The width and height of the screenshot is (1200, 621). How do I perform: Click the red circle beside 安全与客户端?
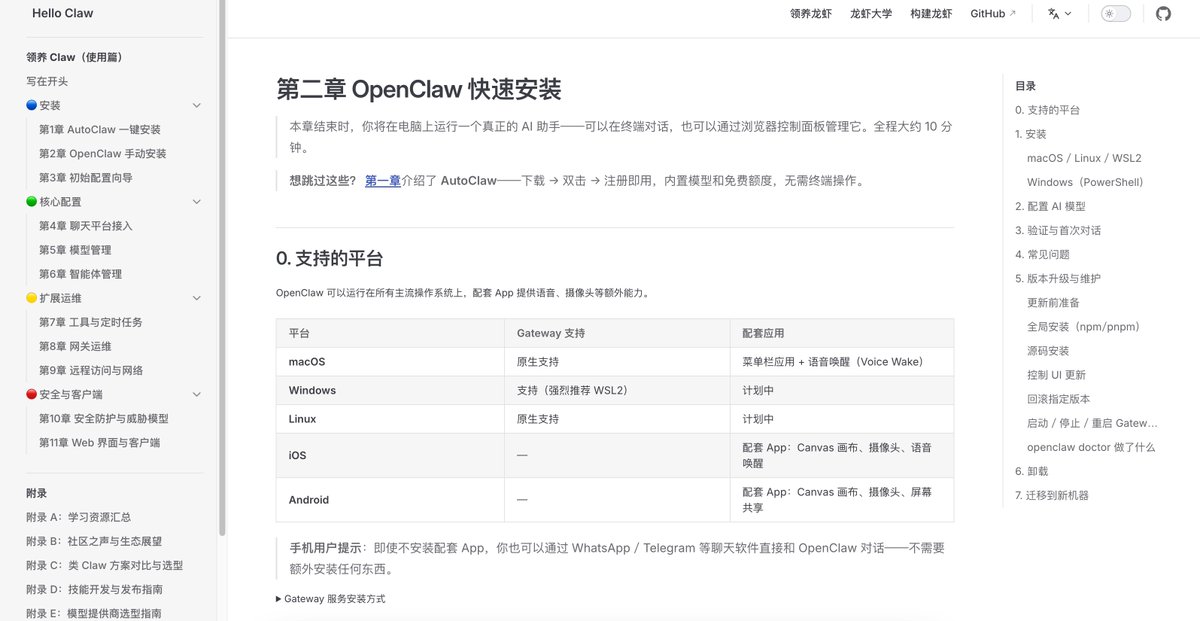(x=32, y=394)
